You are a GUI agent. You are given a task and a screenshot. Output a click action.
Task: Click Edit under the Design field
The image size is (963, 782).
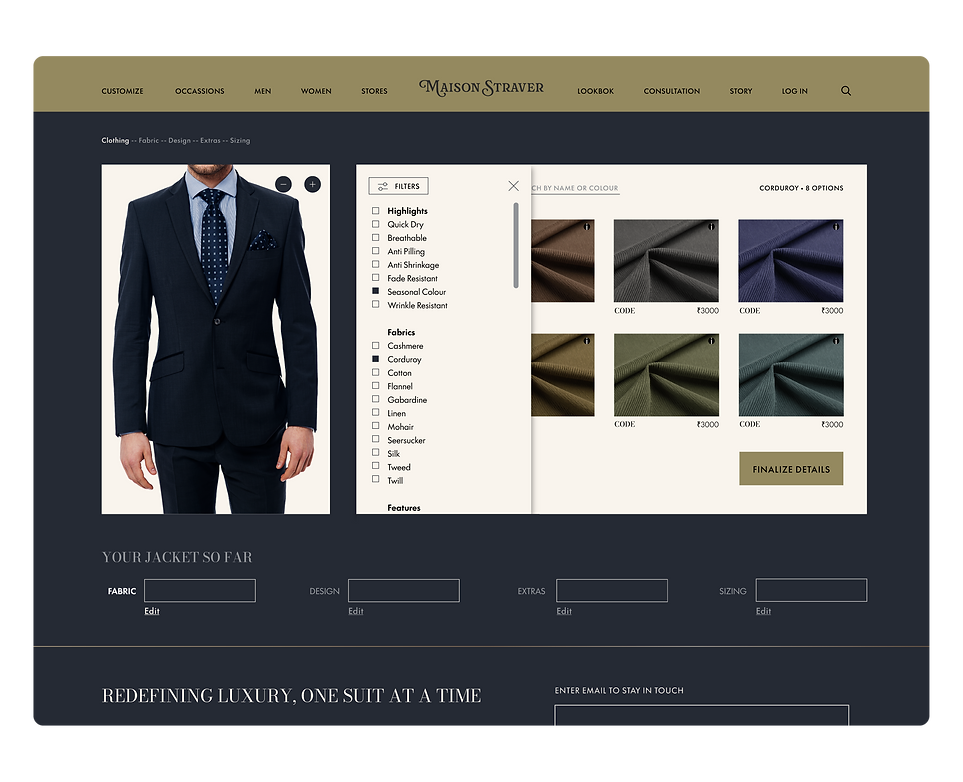[356, 611]
